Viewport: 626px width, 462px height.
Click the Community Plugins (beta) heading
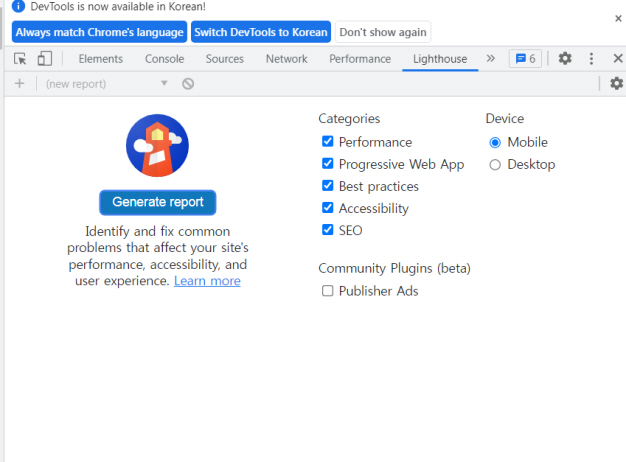[x=394, y=268]
